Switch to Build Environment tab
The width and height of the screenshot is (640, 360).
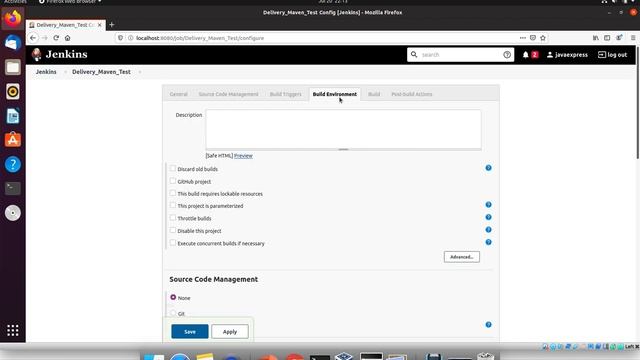point(335,94)
